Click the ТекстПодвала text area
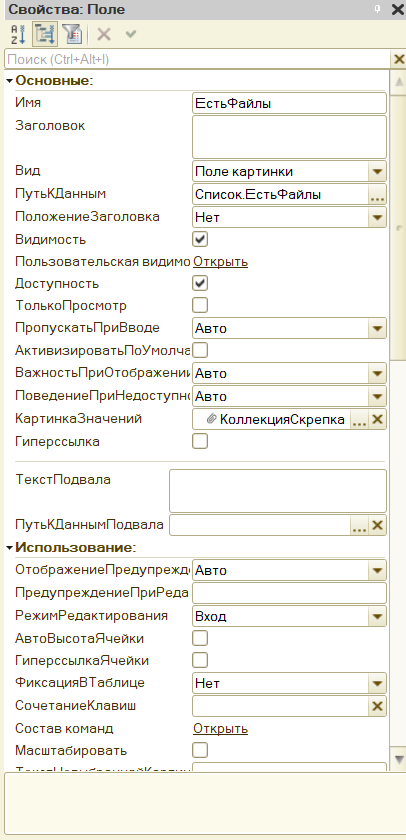406x840 pixels. (277, 491)
